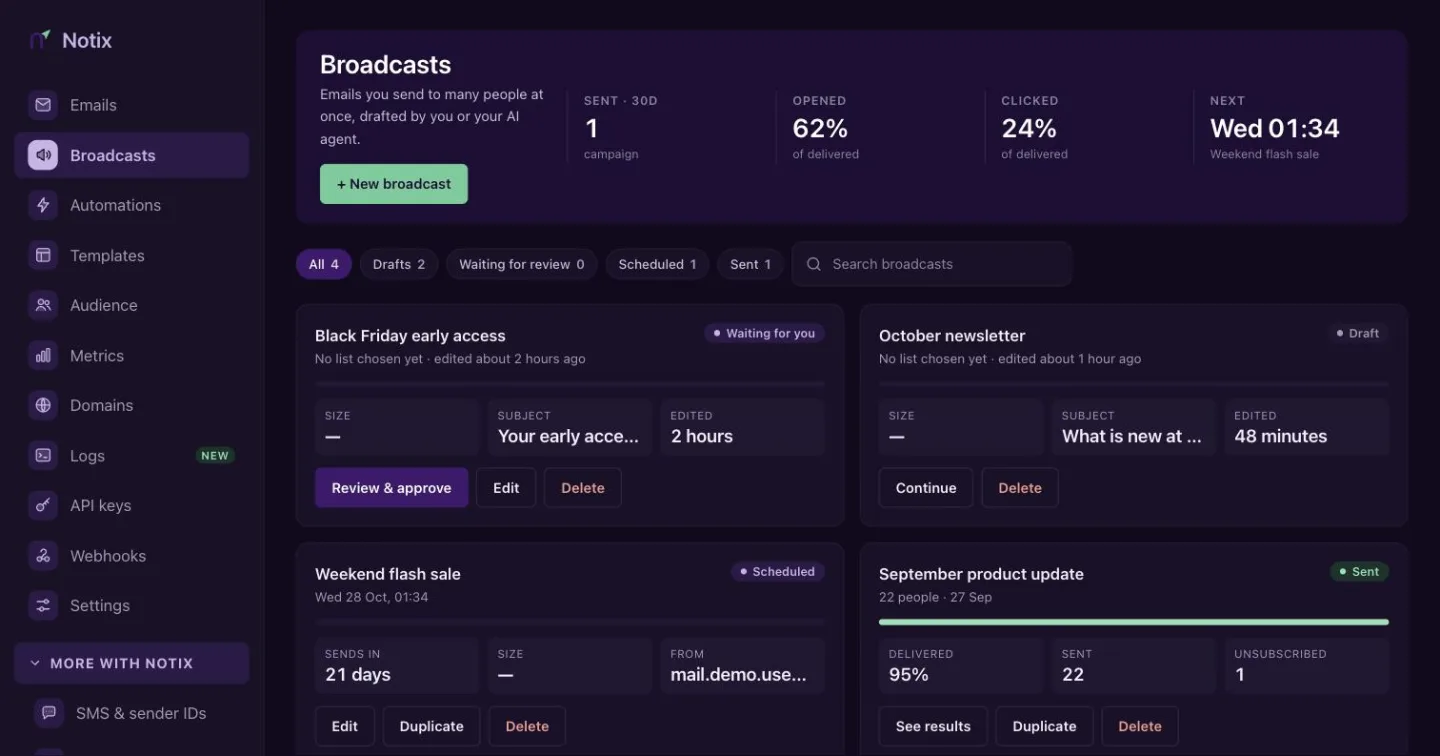This screenshot has height=756, width=1440.
Task: Click the Waiting for you status badge
Action: point(764,333)
